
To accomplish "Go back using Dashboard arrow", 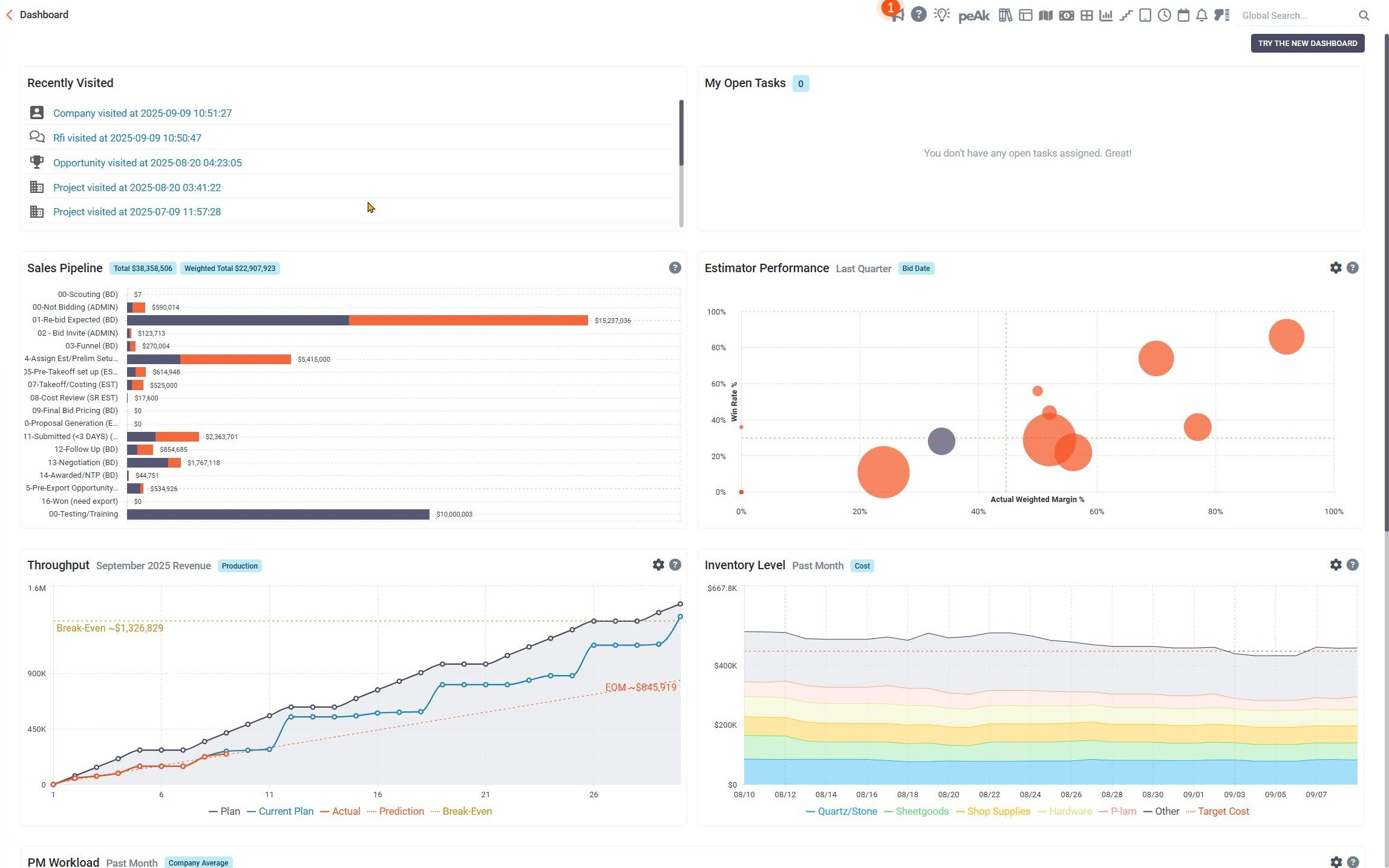I will coord(9,15).
